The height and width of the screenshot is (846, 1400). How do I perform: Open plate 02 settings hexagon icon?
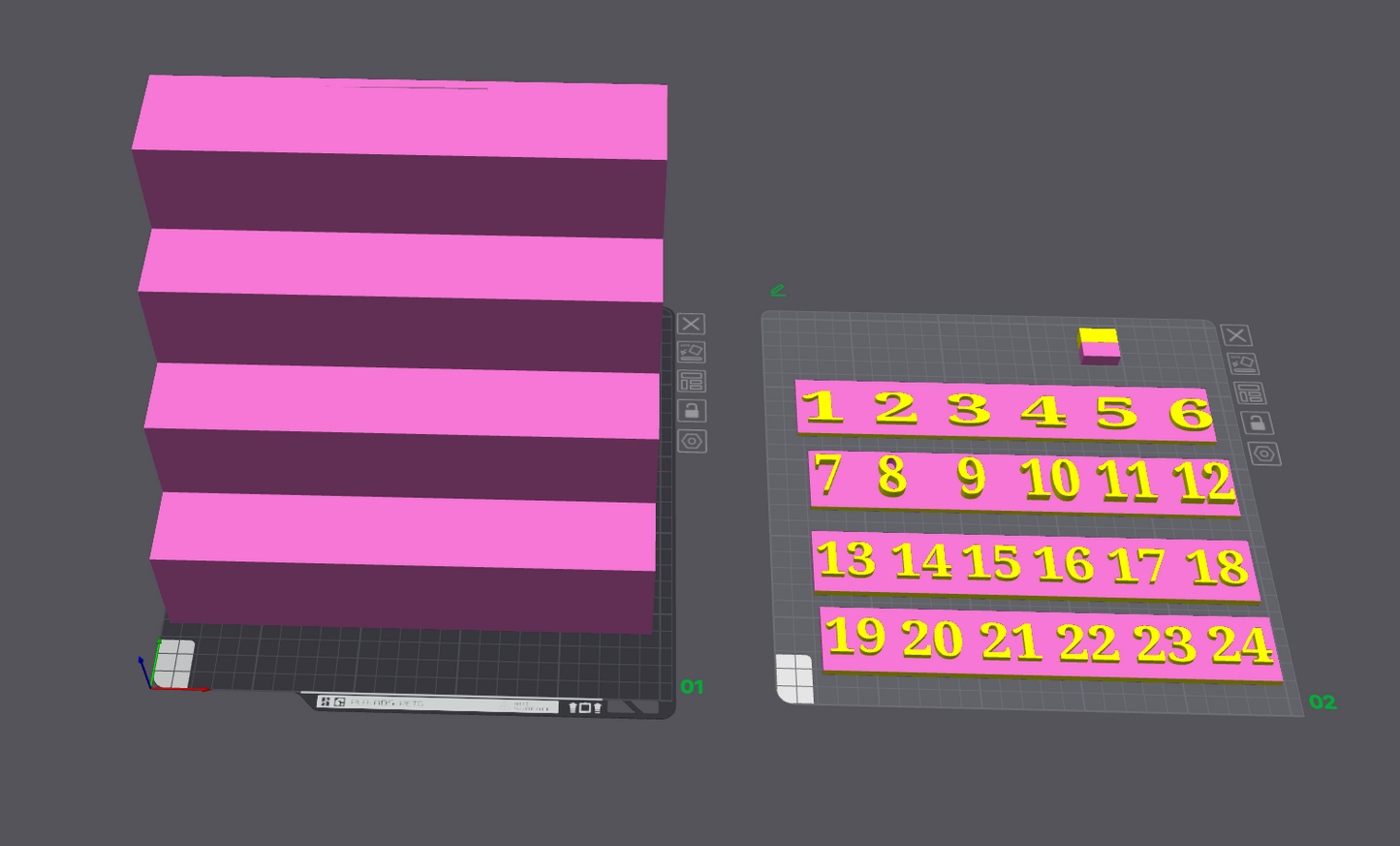tap(1264, 454)
